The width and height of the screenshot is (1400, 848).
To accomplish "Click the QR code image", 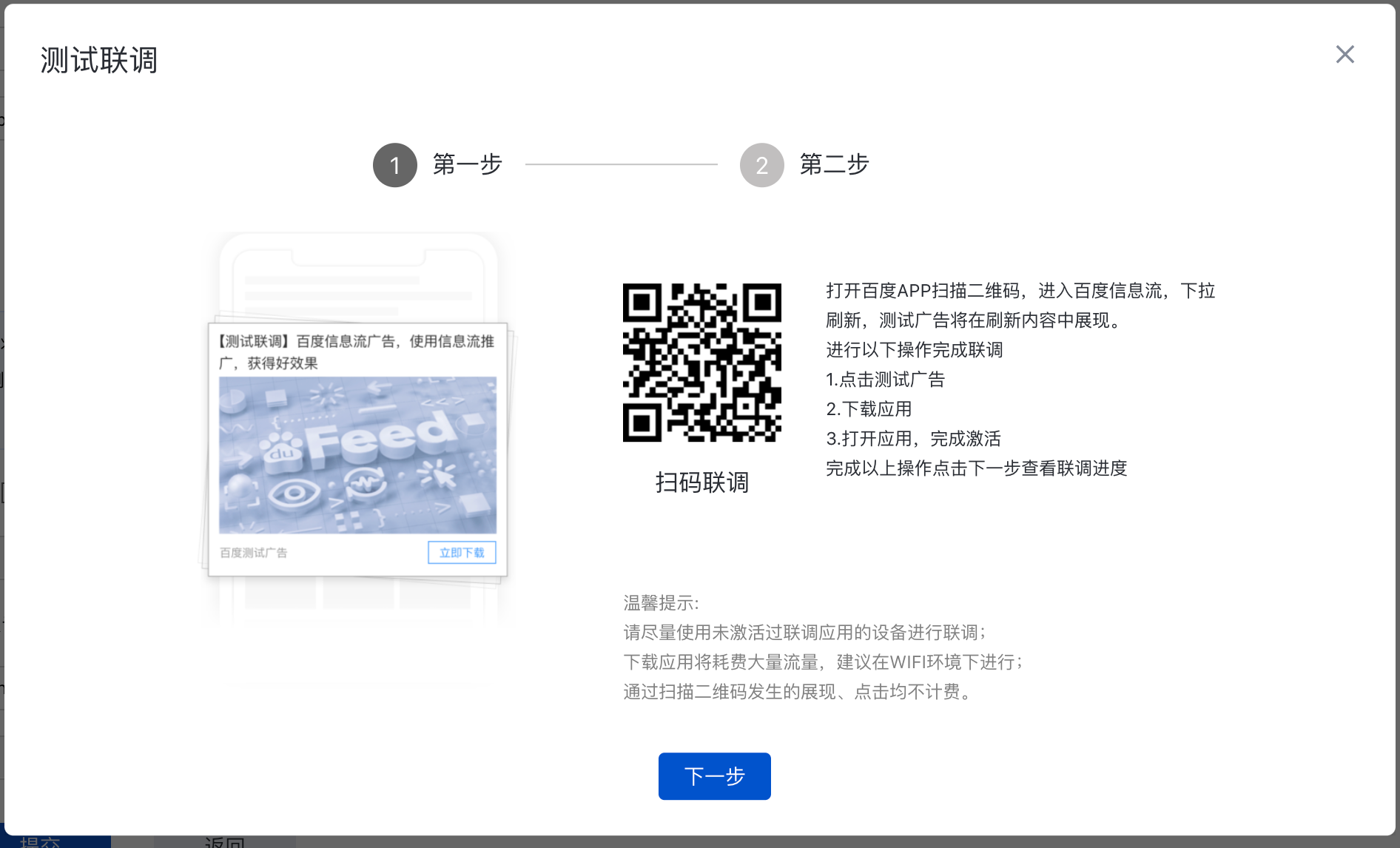I will point(701,363).
